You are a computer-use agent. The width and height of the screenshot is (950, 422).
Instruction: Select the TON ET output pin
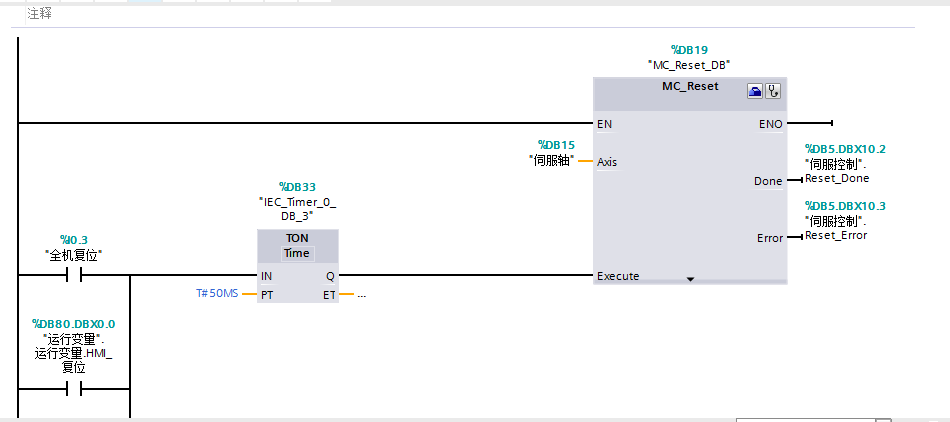[x=330, y=295]
